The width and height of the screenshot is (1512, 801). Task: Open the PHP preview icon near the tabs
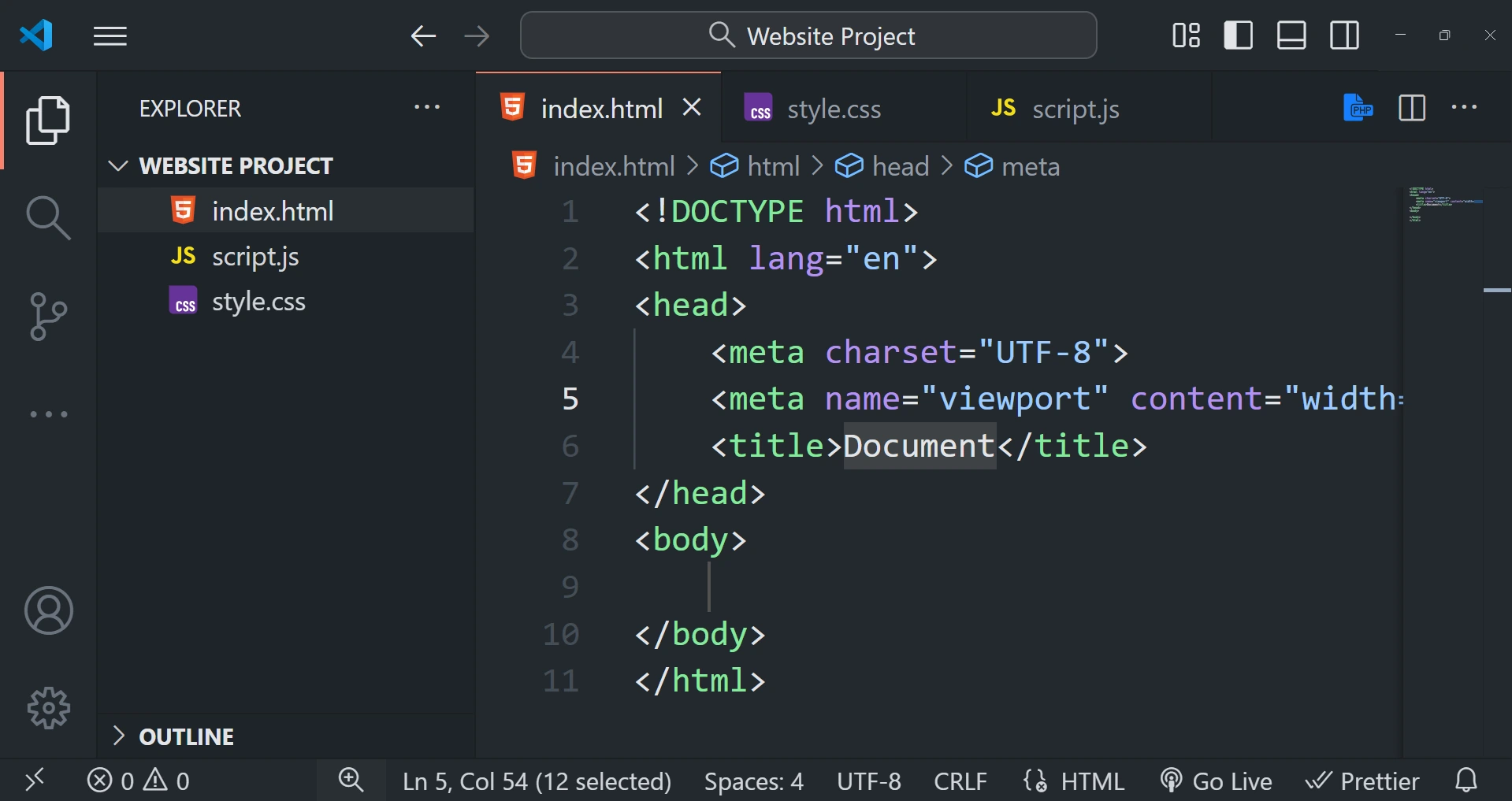click(x=1358, y=108)
